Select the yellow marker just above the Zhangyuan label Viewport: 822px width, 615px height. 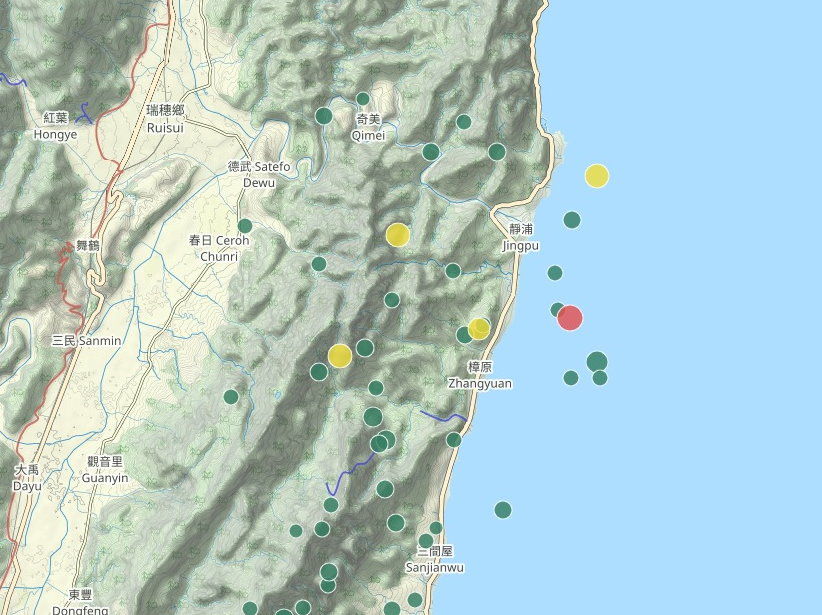tap(479, 328)
